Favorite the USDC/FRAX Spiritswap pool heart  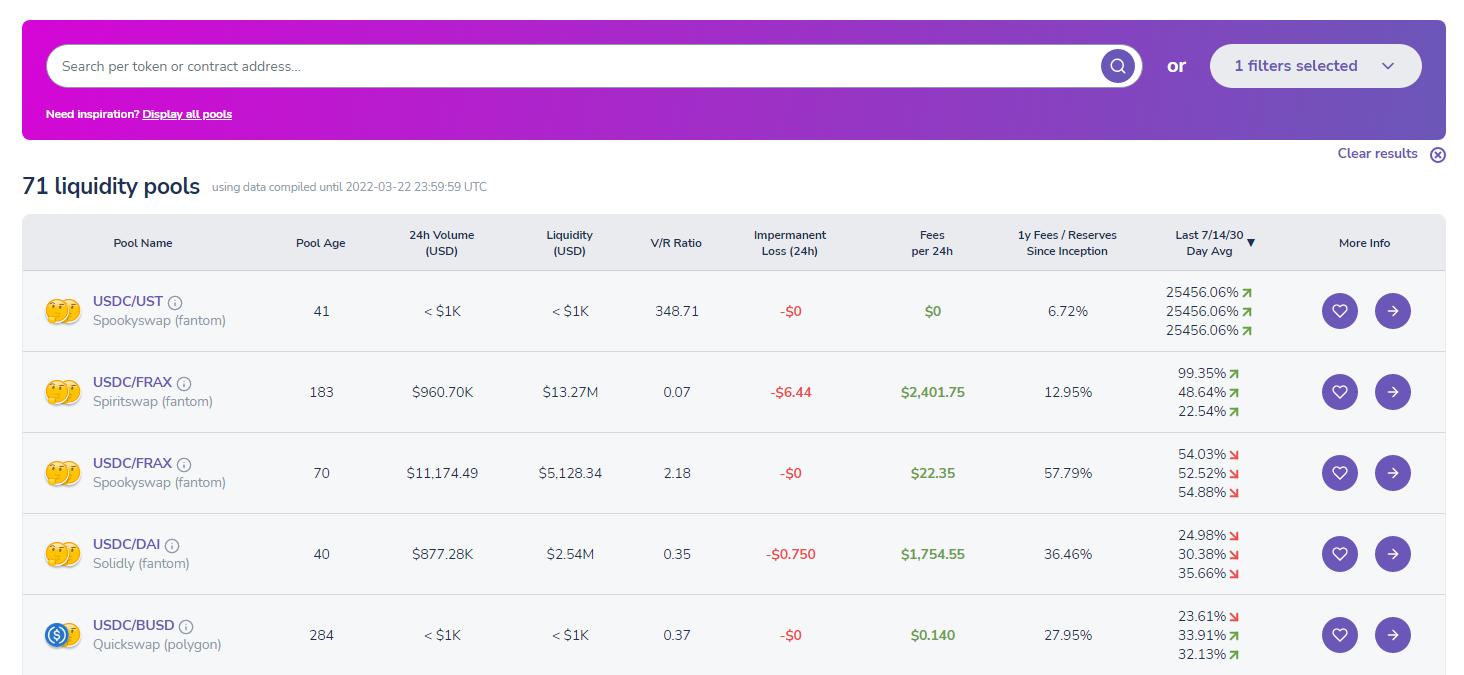point(1340,392)
